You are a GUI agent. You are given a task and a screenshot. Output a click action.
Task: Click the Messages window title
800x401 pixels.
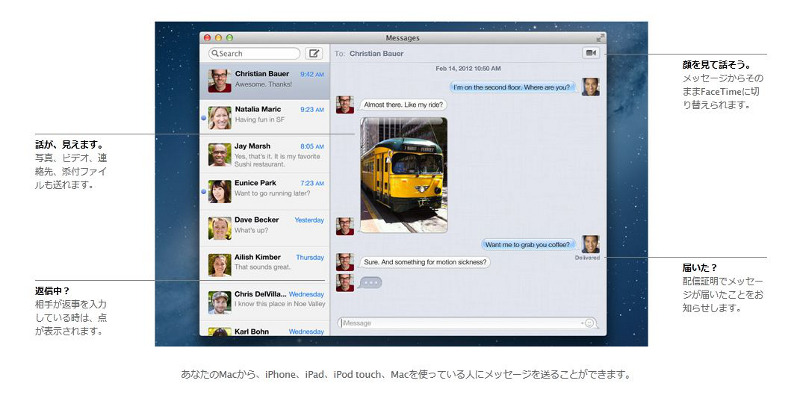403,38
